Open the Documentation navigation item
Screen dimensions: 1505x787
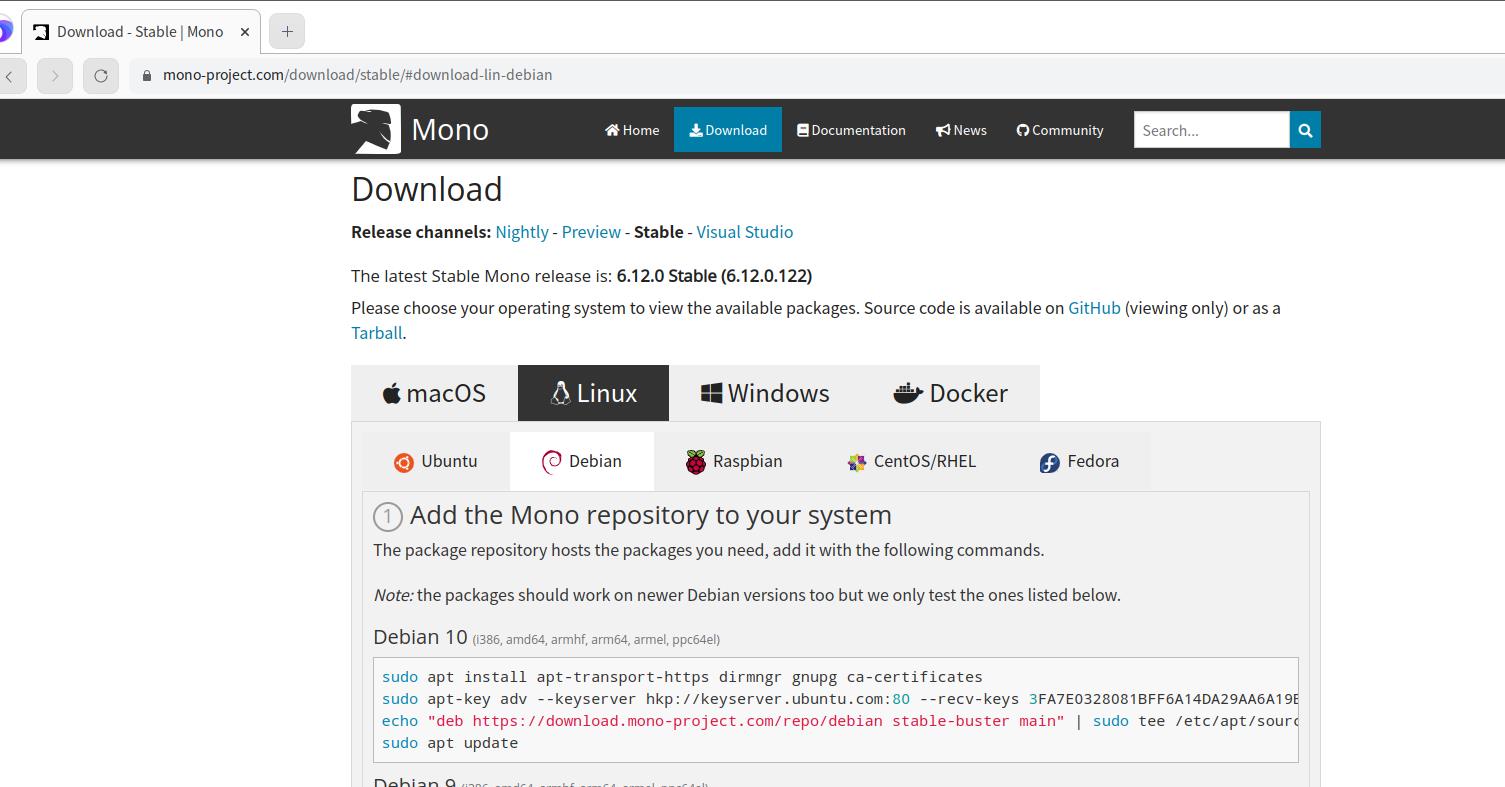pyautogui.click(x=851, y=130)
